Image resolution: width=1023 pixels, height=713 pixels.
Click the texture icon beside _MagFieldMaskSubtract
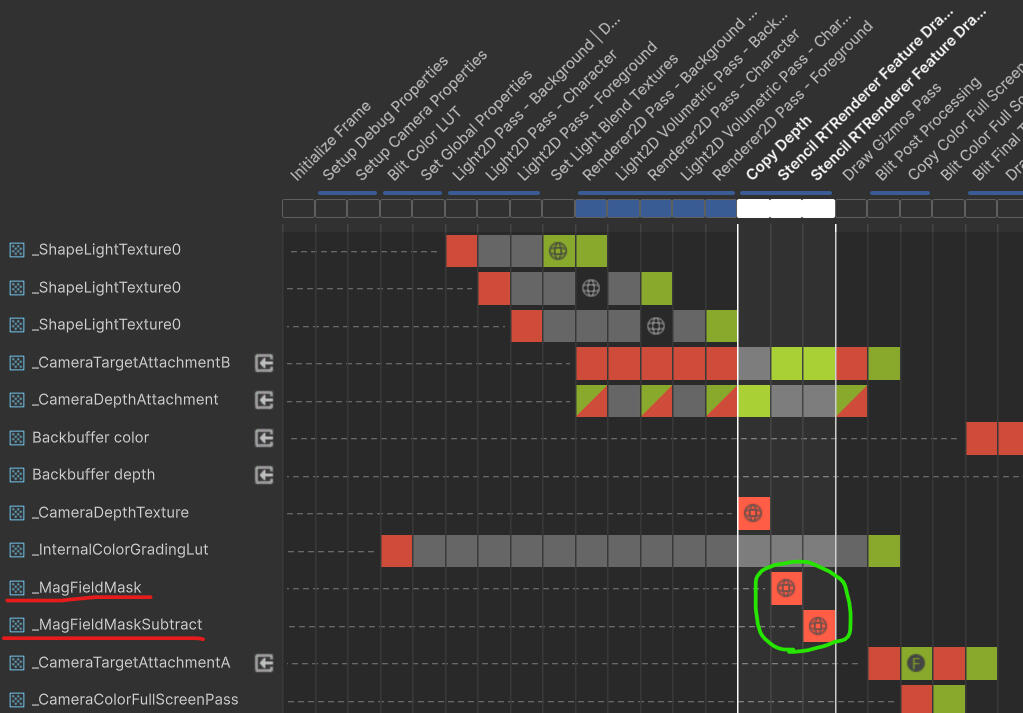pos(17,625)
